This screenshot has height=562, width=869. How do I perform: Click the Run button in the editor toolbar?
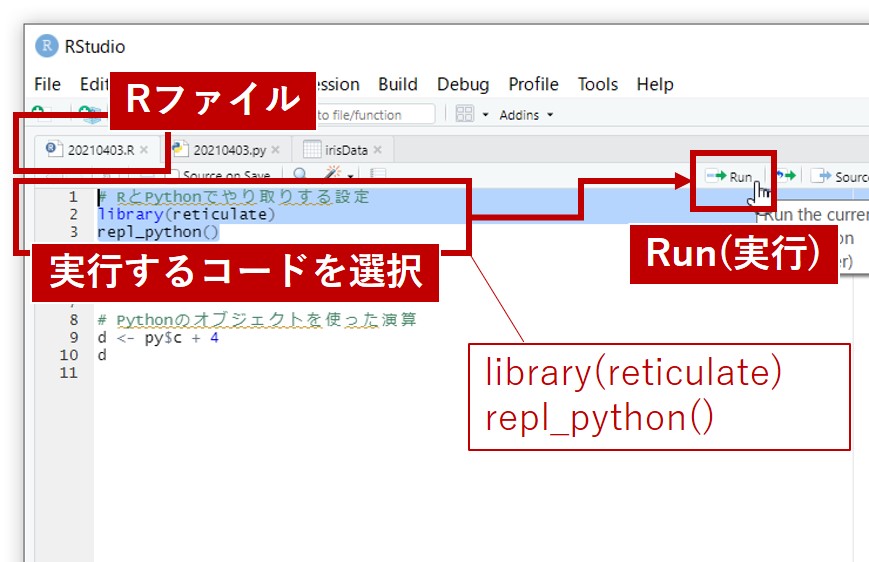pyautogui.click(x=730, y=177)
